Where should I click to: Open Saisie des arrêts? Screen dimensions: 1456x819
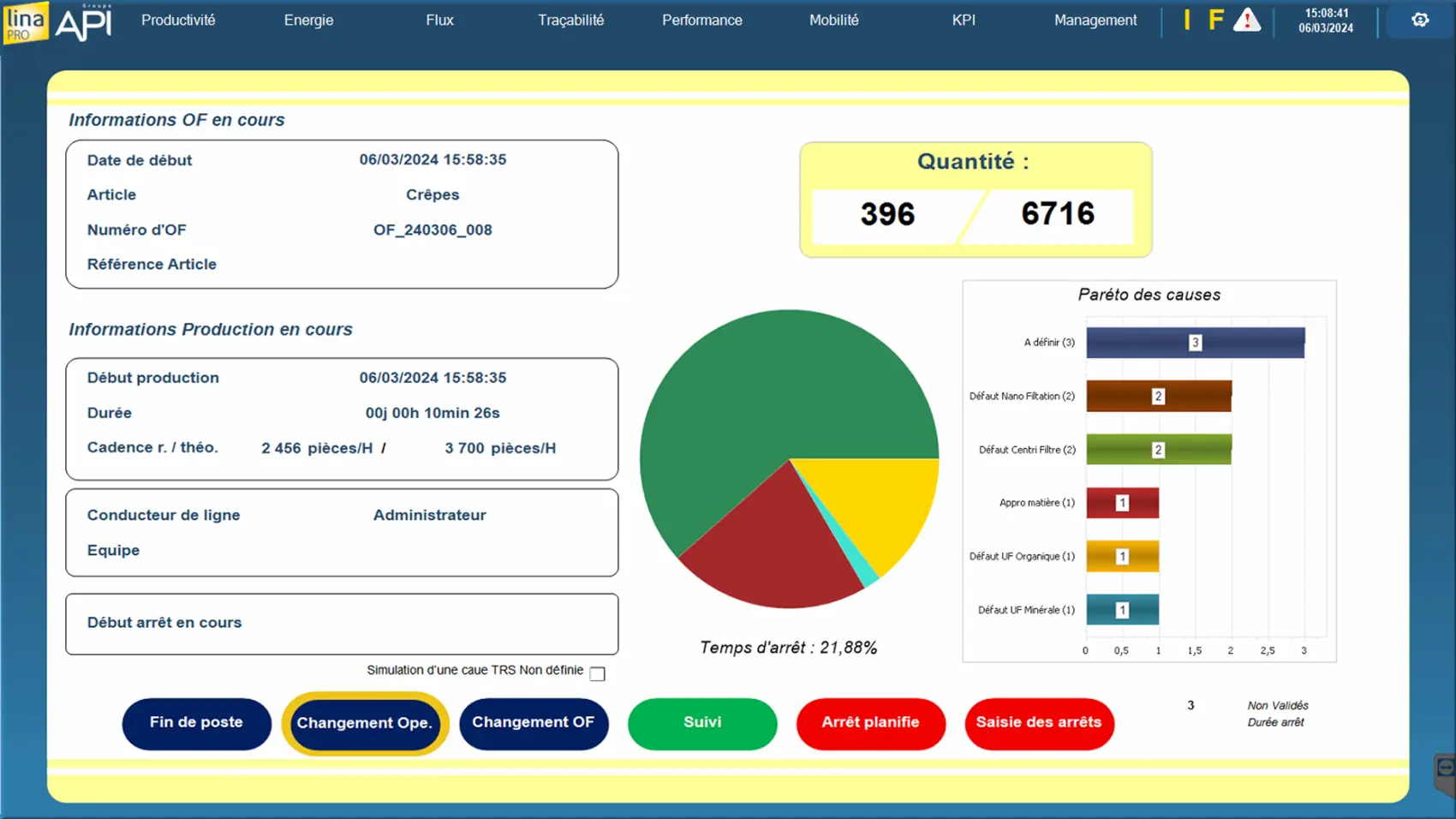point(1039,723)
